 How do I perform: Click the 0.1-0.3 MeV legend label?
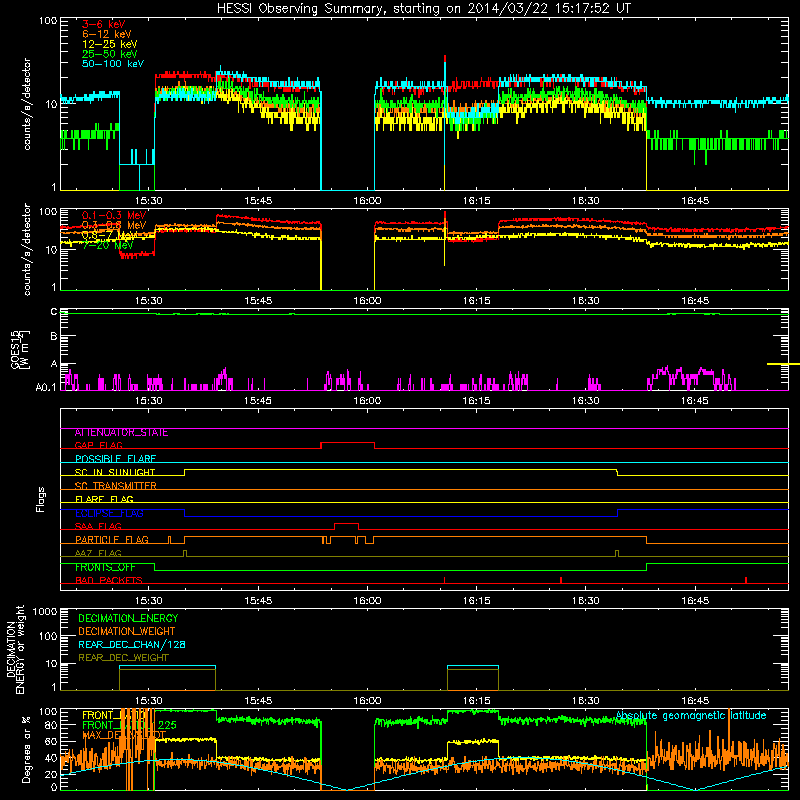click(x=114, y=215)
